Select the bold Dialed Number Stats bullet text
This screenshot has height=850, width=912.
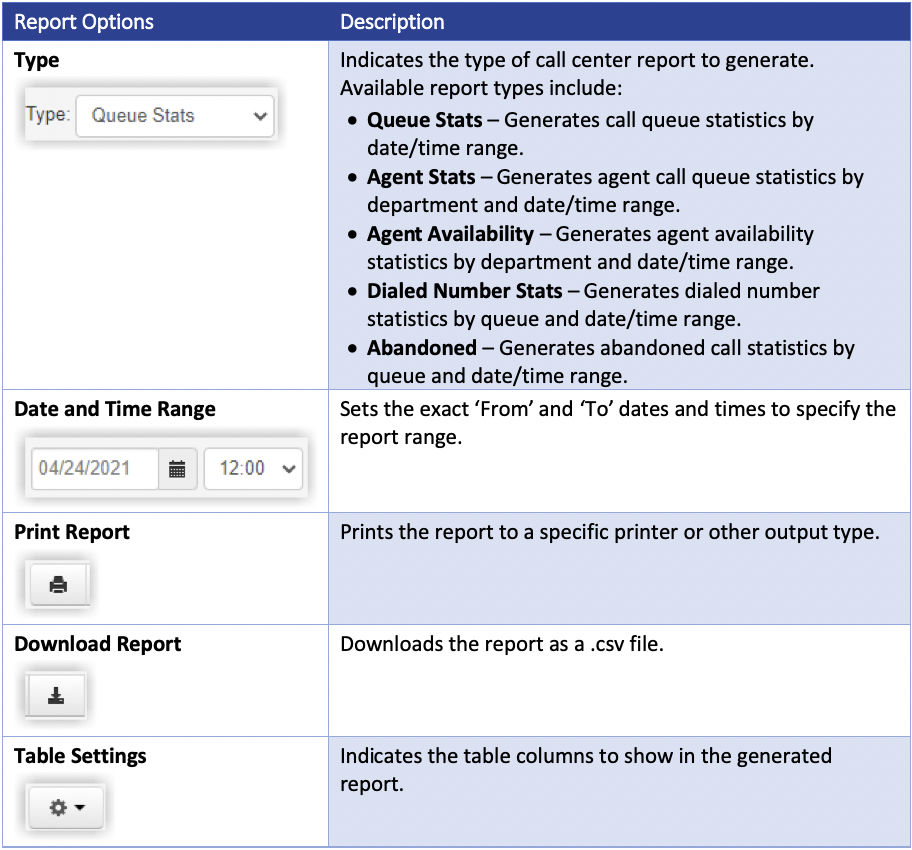coord(464,291)
